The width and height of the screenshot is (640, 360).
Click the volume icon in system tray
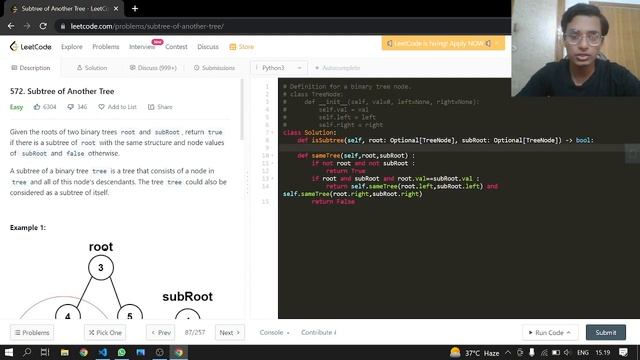pyautogui.click(x=567, y=353)
